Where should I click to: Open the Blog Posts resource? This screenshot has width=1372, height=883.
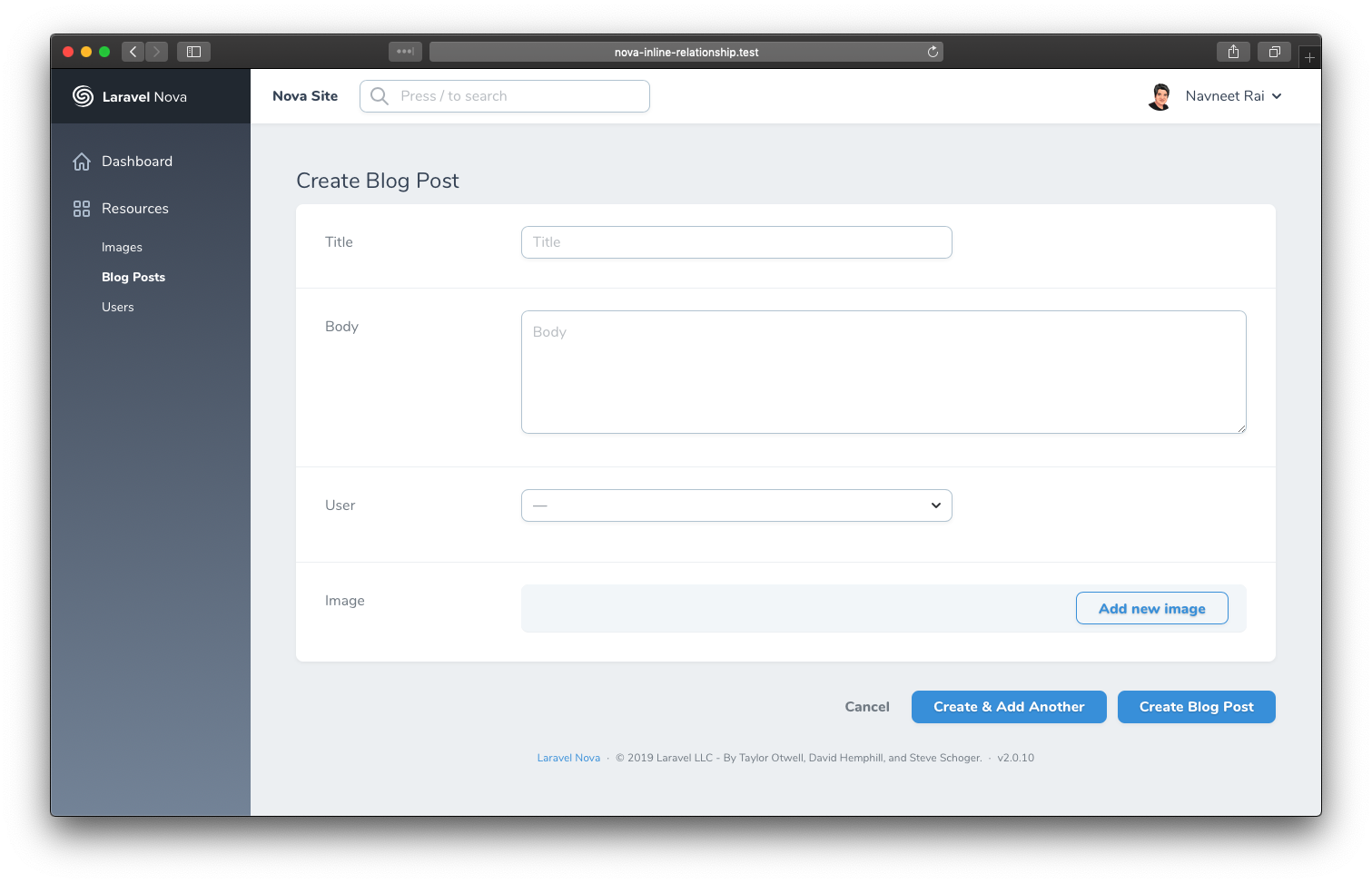pos(133,277)
